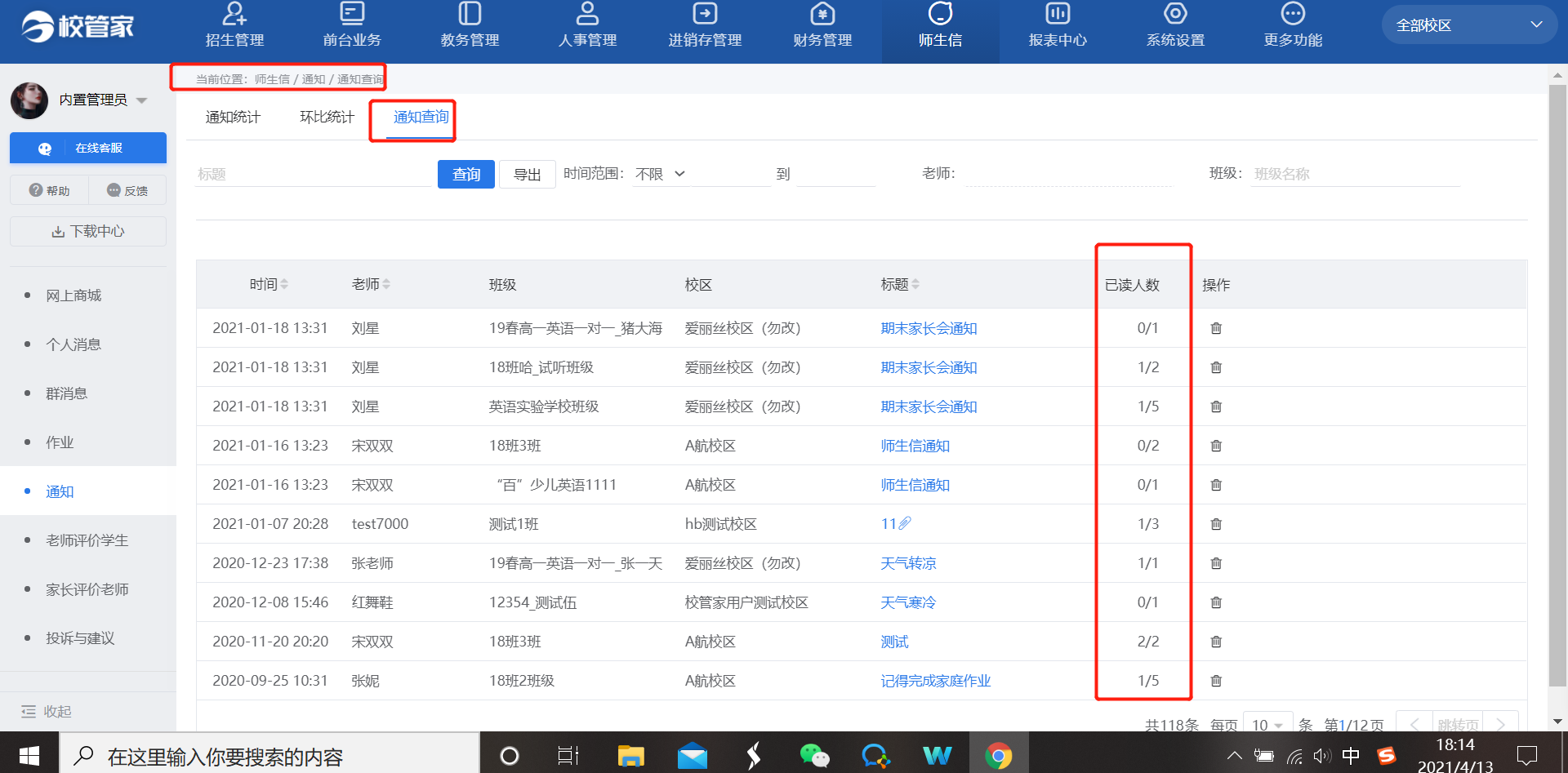Open the 时间范围 不限 dropdown
1568x773 pixels.
(x=661, y=174)
